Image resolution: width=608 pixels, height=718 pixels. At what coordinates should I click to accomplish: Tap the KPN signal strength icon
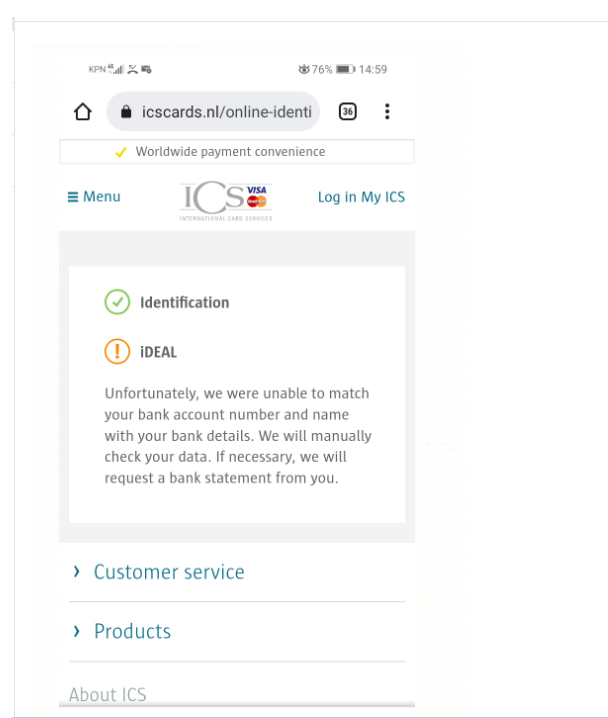tap(116, 69)
